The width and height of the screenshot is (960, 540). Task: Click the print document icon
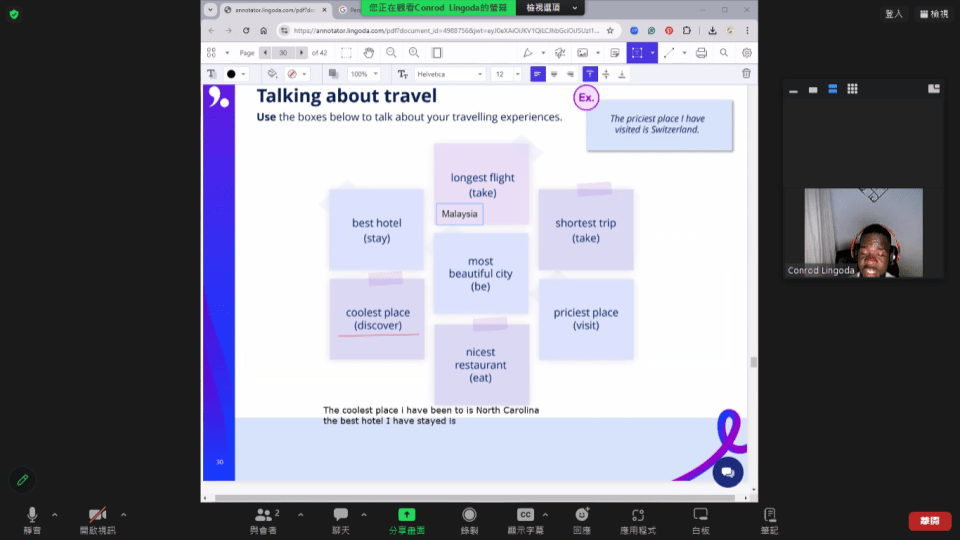(701, 53)
